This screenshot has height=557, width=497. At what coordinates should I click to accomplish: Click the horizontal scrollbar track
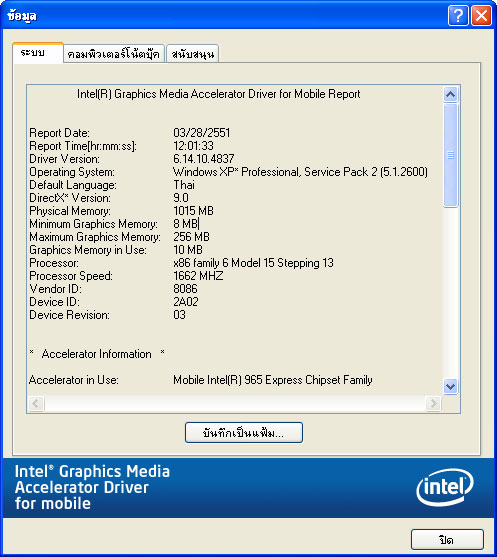point(234,403)
